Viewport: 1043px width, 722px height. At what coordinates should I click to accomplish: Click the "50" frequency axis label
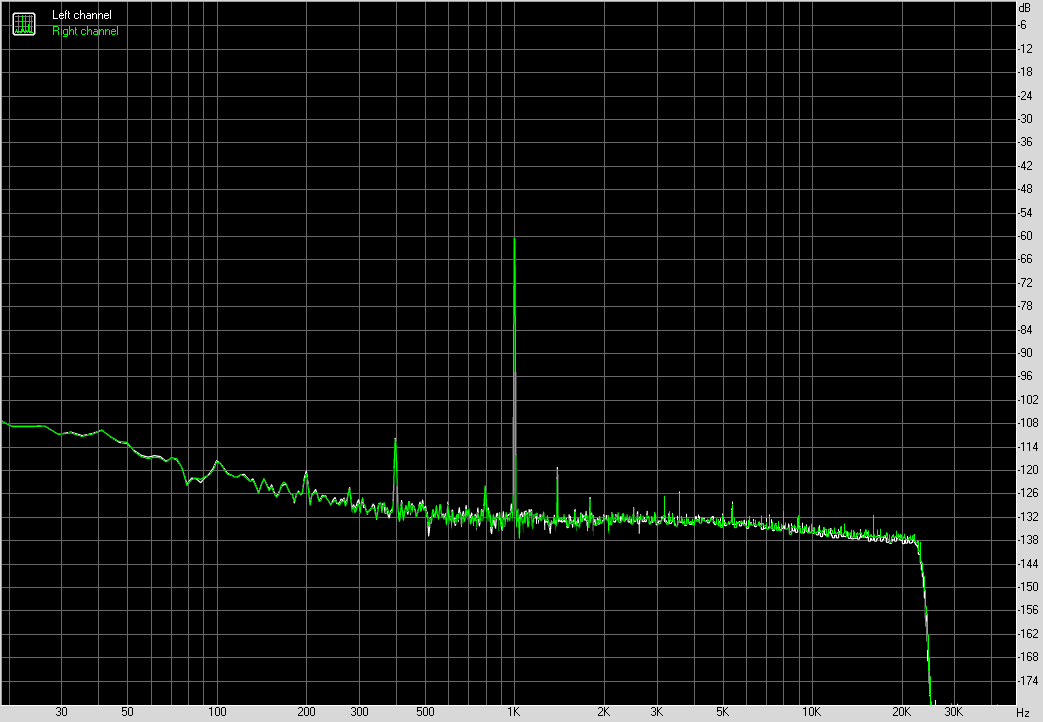pyautogui.click(x=127, y=712)
